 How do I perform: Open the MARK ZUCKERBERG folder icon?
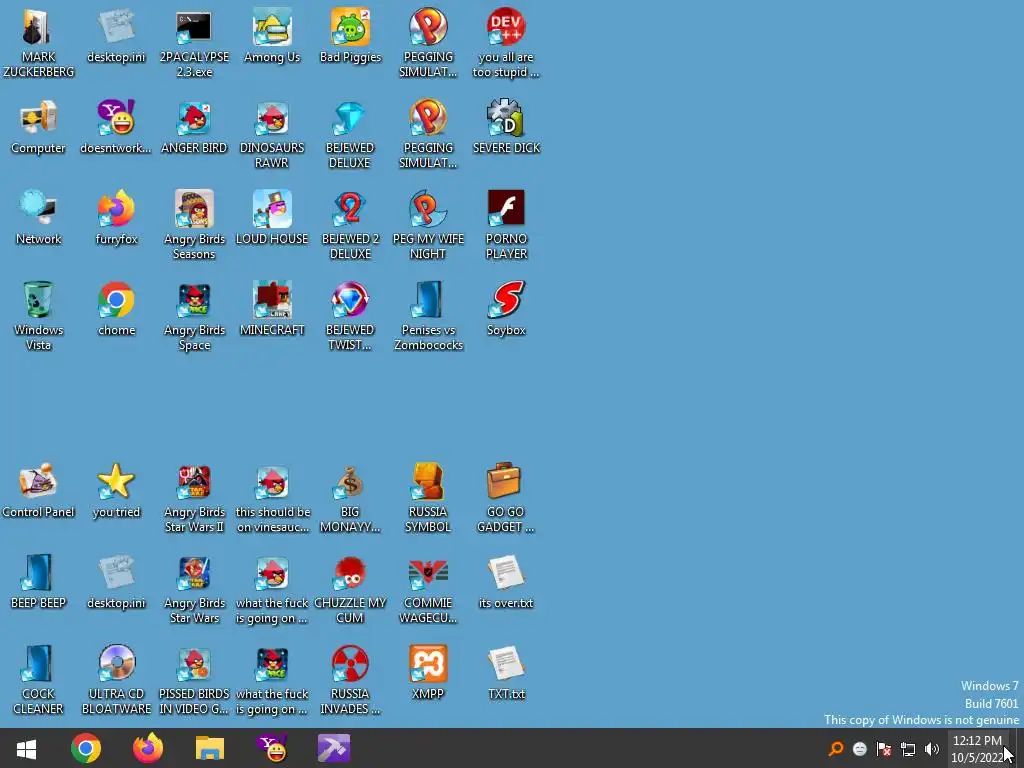[x=38, y=28]
